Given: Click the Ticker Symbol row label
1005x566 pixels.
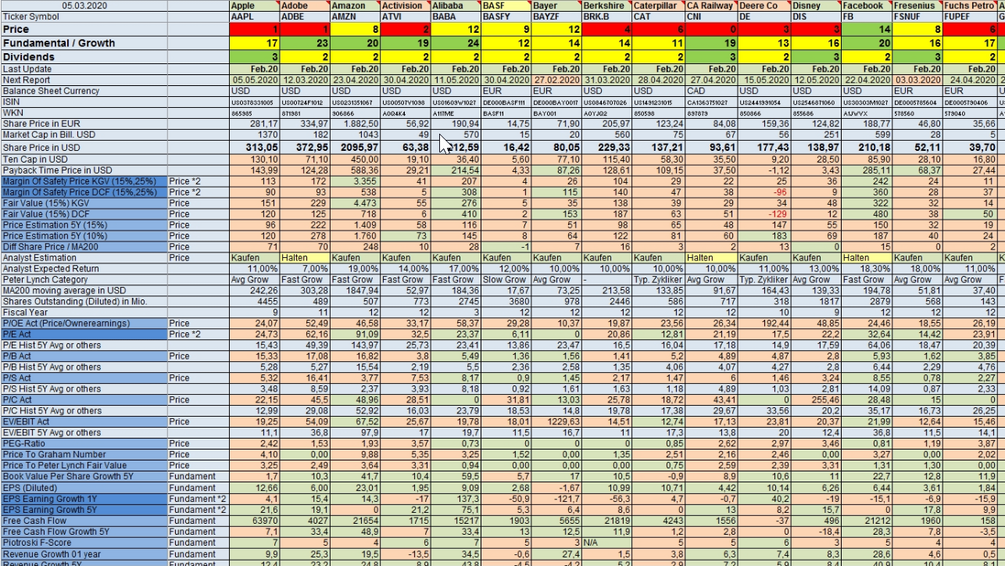Looking at the screenshot, I should tap(31, 17).
